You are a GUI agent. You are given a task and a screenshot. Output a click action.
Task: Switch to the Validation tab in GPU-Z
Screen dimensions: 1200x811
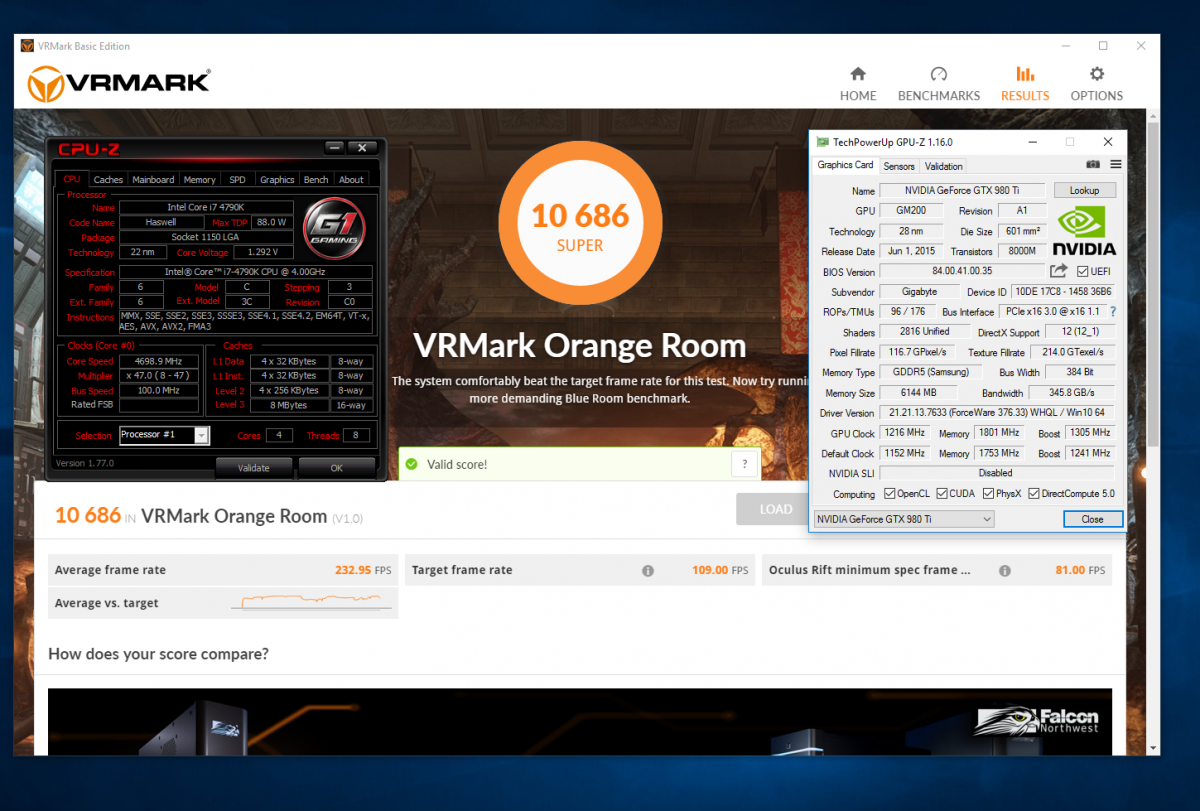coord(944,166)
